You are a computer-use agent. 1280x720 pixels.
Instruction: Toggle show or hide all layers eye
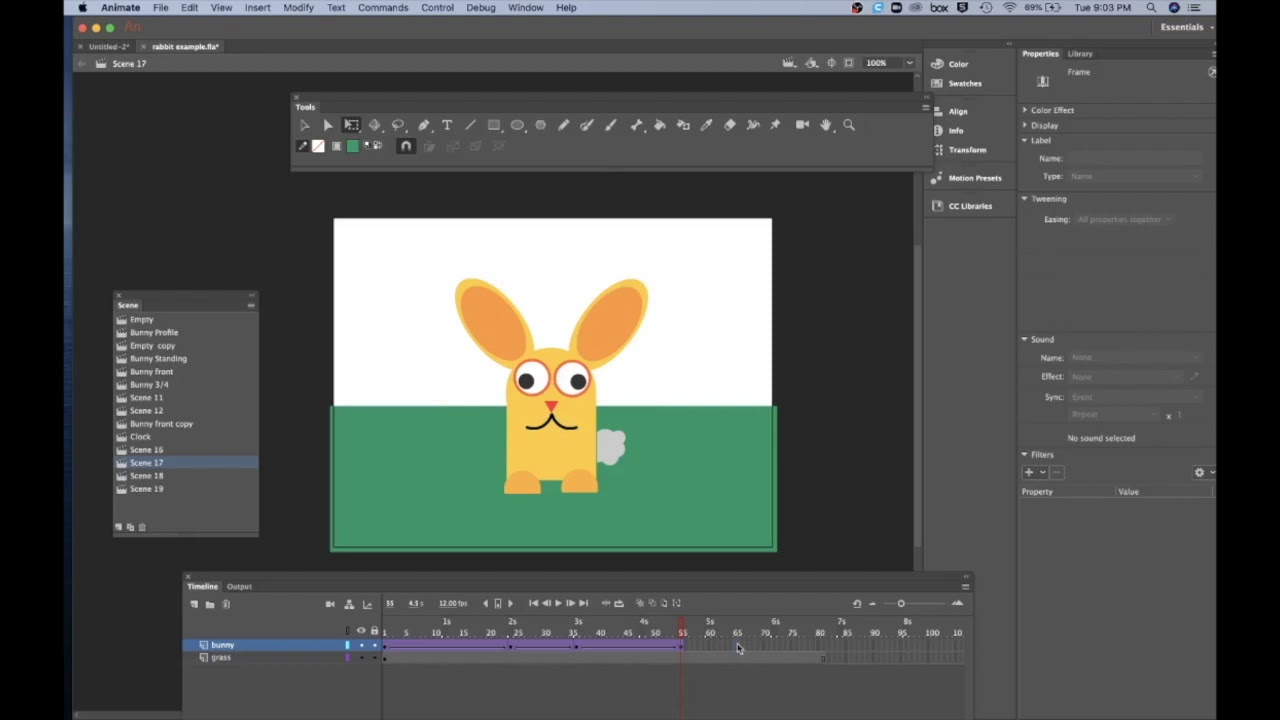pos(361,631)
